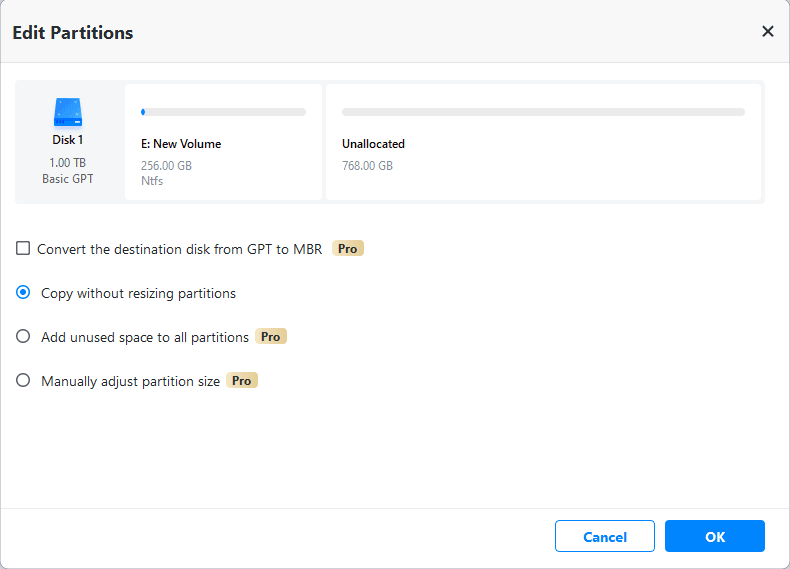Viewport: 790px width, 569px height.
Task: Click the Pro badge beside Manually adjust
Action: (x=241, y=381)
